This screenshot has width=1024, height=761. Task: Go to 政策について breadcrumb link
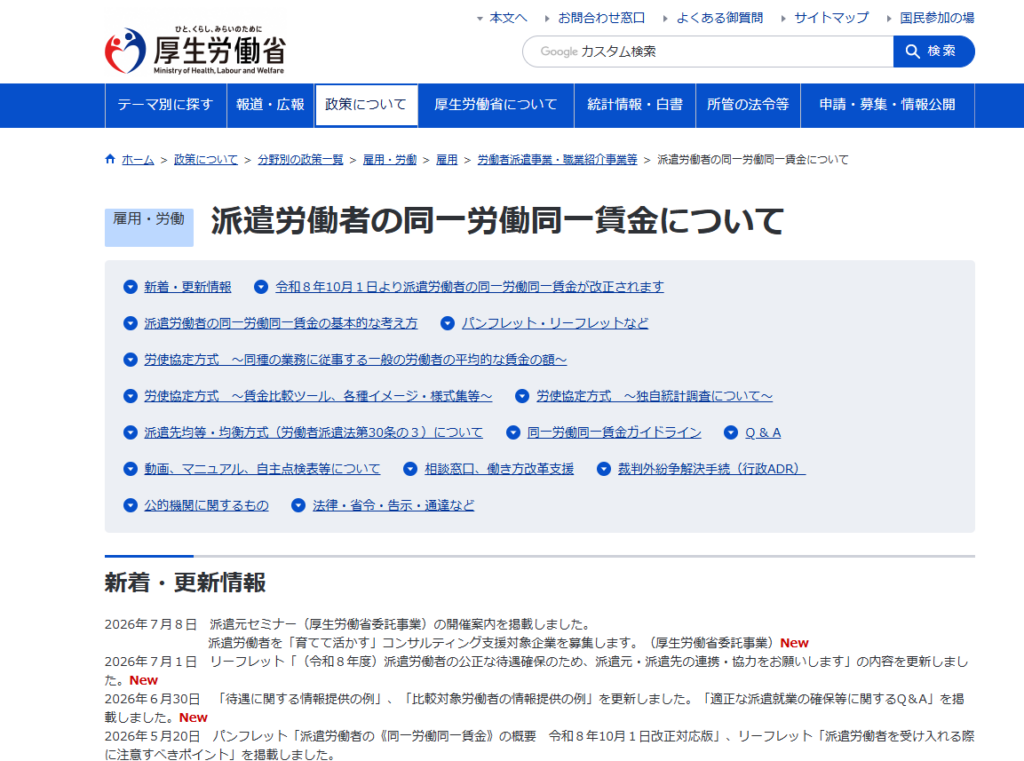point(206,159)
